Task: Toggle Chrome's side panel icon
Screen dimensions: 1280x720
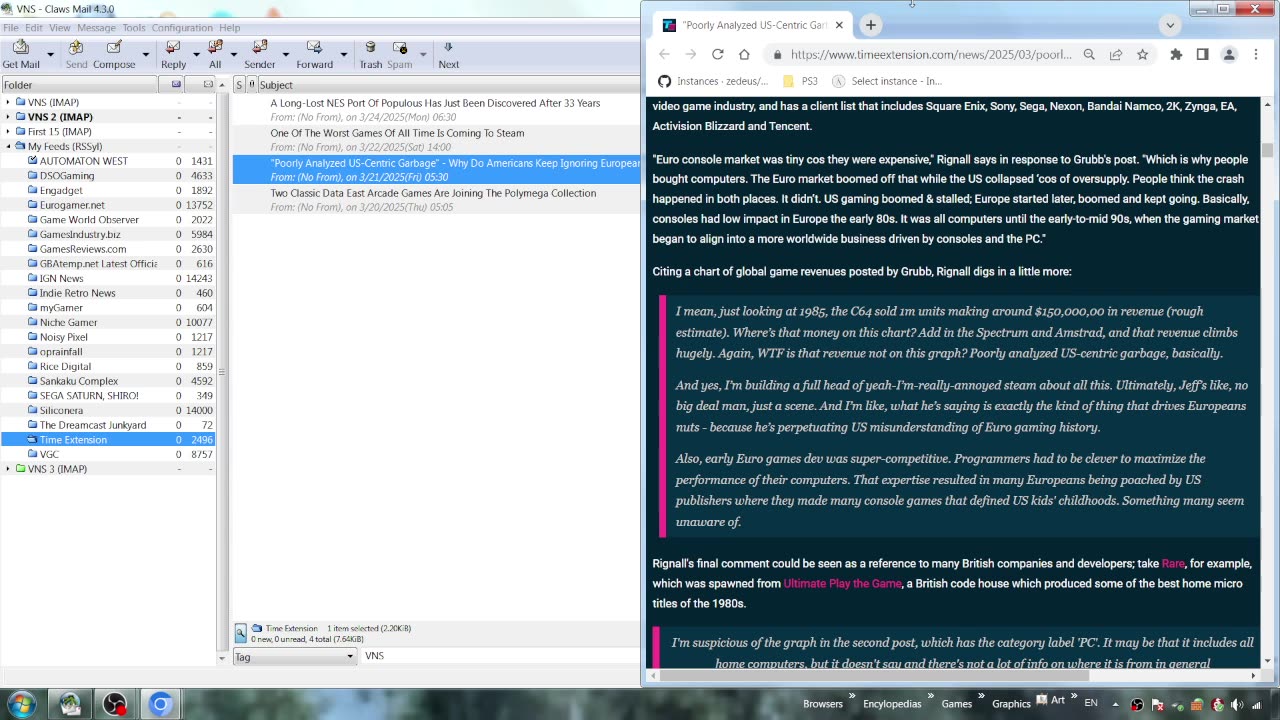Action: pyautogui.click(x=1202, y=55)
